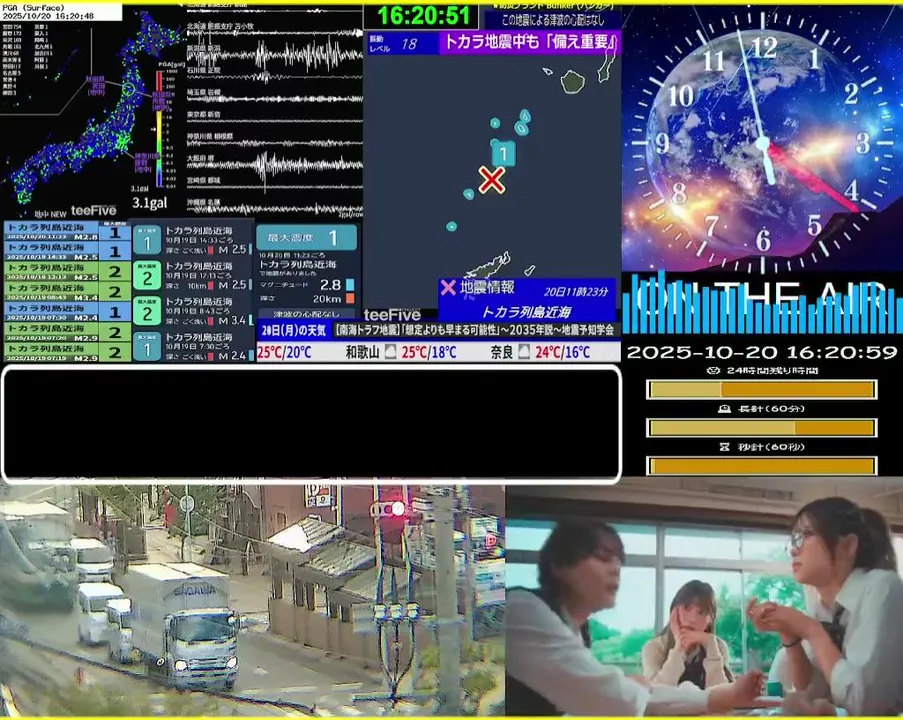
Task: Click the M 3.4 magnitude in the 8:43 row
Action: [x=232, y=320]
